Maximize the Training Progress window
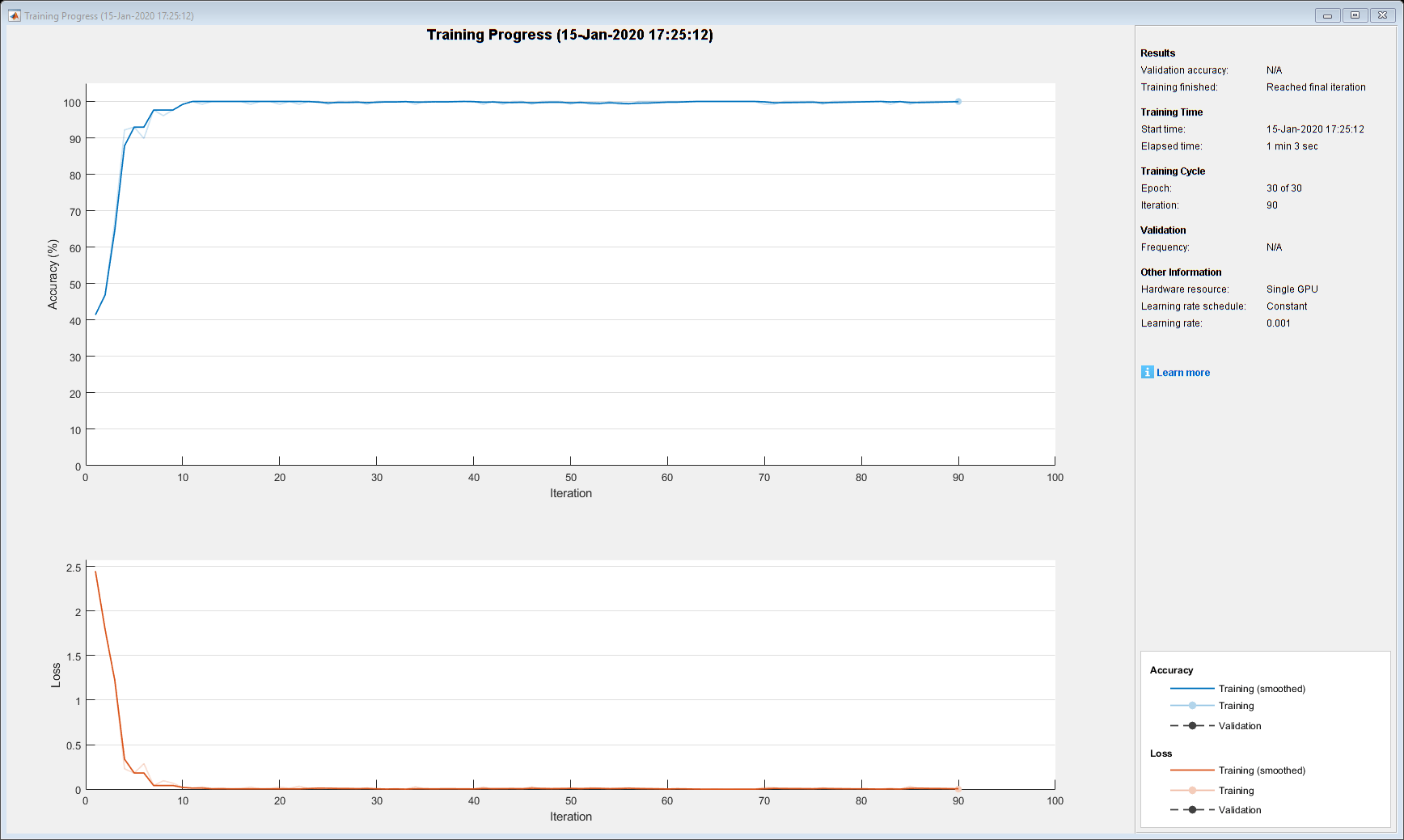The width and height of the screenshot is (1404, 840). (1355, 15)
